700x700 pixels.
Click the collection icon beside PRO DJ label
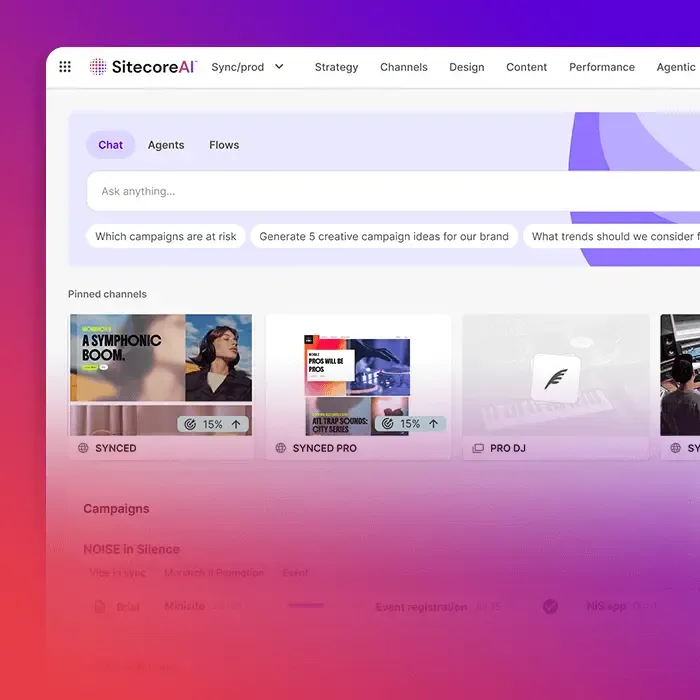coord(478,448)
